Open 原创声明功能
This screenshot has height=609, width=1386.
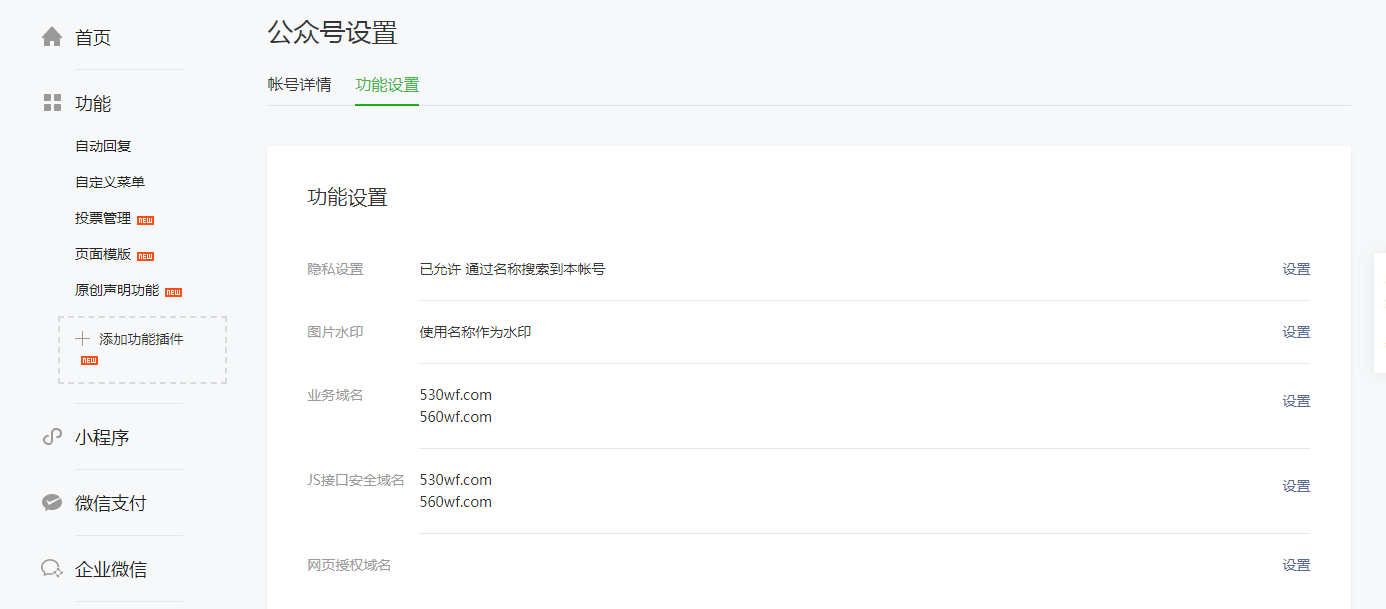pyautogui.click(x=117, y=290)
